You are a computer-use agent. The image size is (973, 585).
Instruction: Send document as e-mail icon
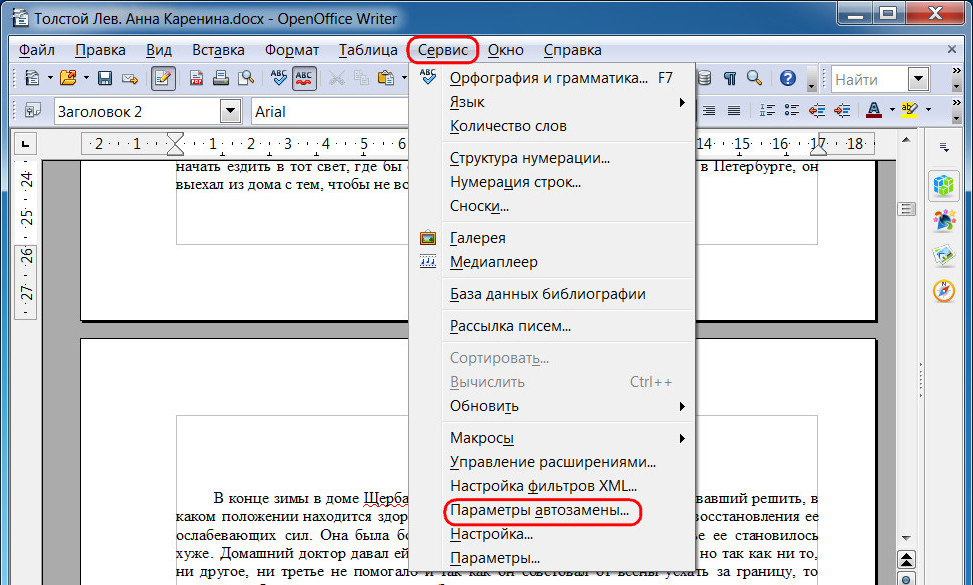click(x=130, y=79)
